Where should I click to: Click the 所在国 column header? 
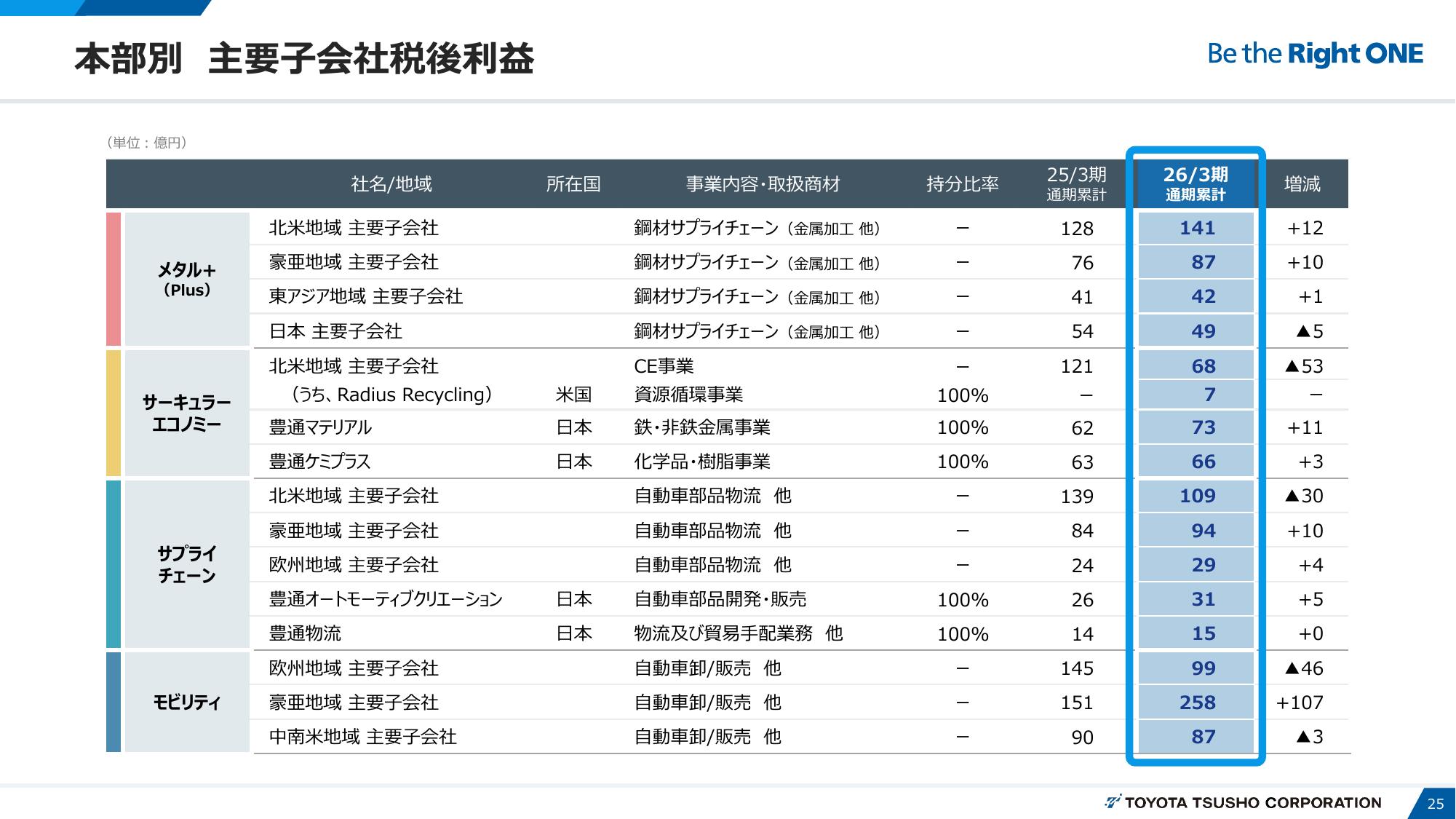(573, 184)
